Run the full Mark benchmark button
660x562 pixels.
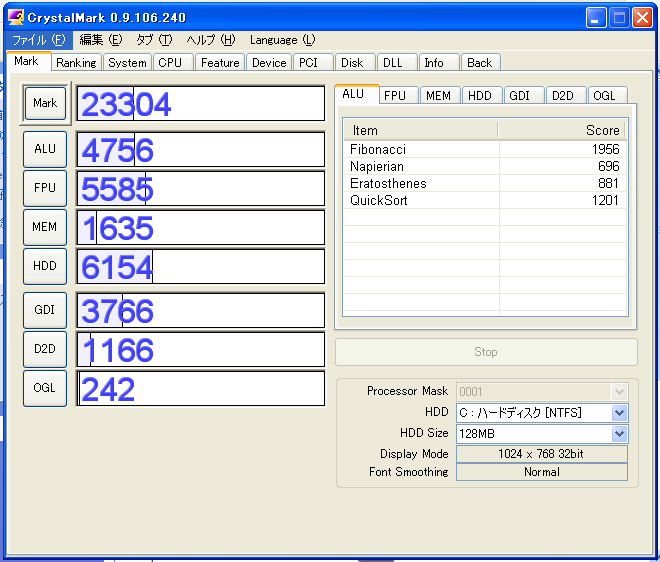[45, 103]
